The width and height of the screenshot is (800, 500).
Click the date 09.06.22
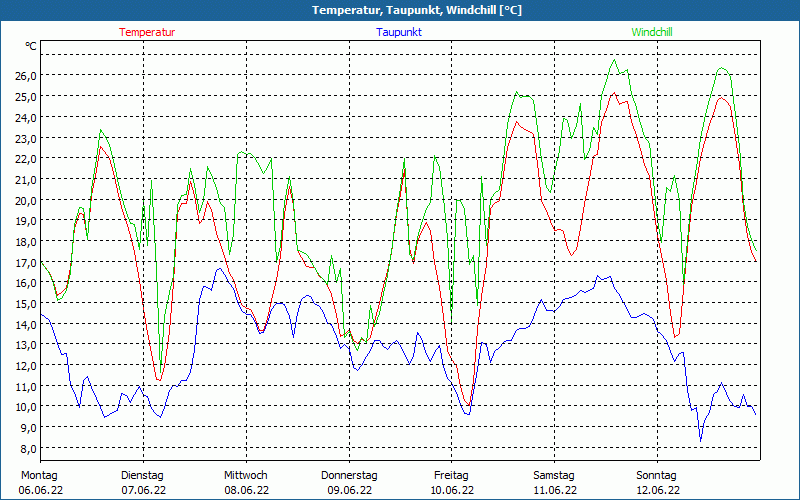[349, 490]
